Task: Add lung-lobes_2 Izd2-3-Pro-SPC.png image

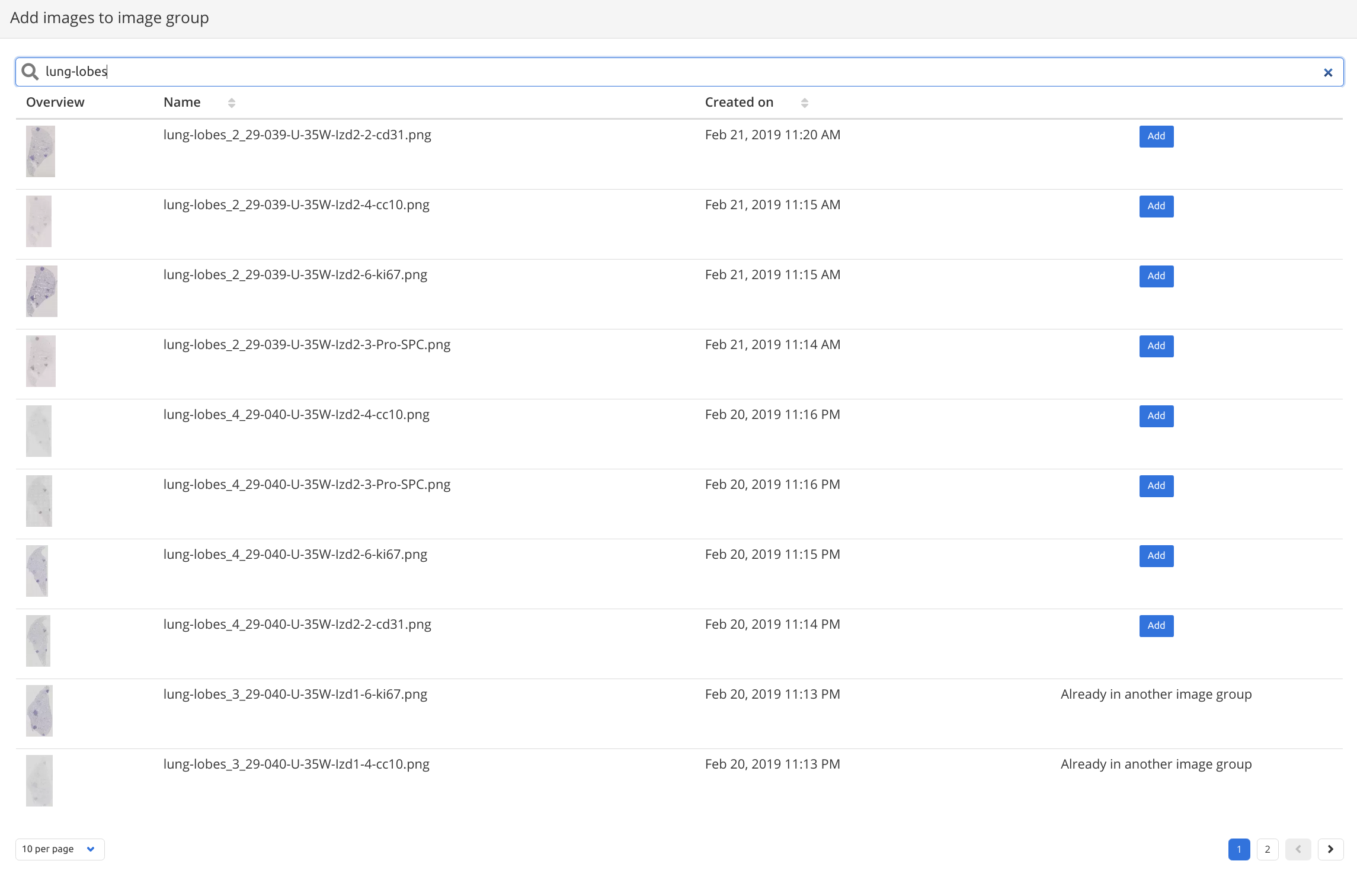Action: pyautogui.click(x=1156, y=346)
